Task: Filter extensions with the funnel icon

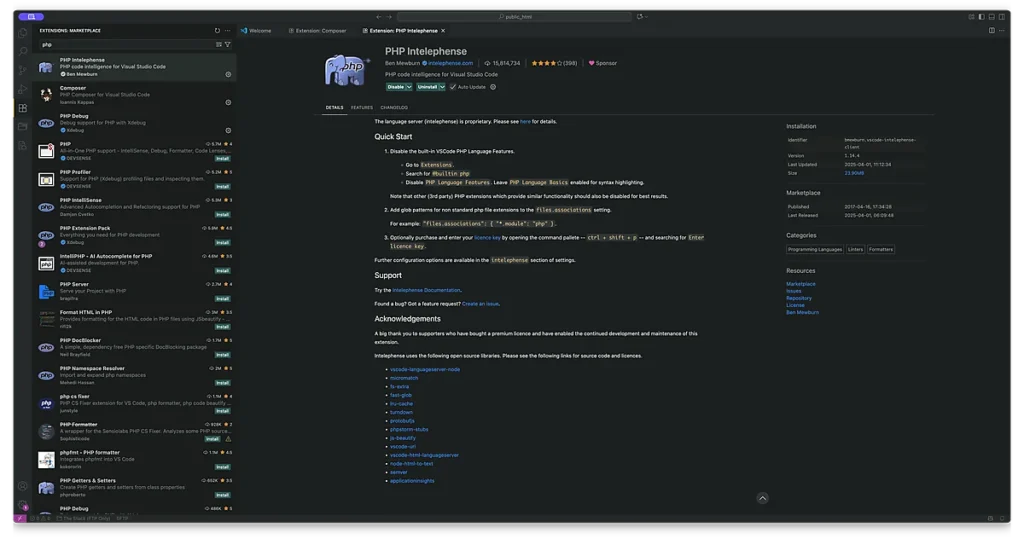Action: (x=227, y=44)
